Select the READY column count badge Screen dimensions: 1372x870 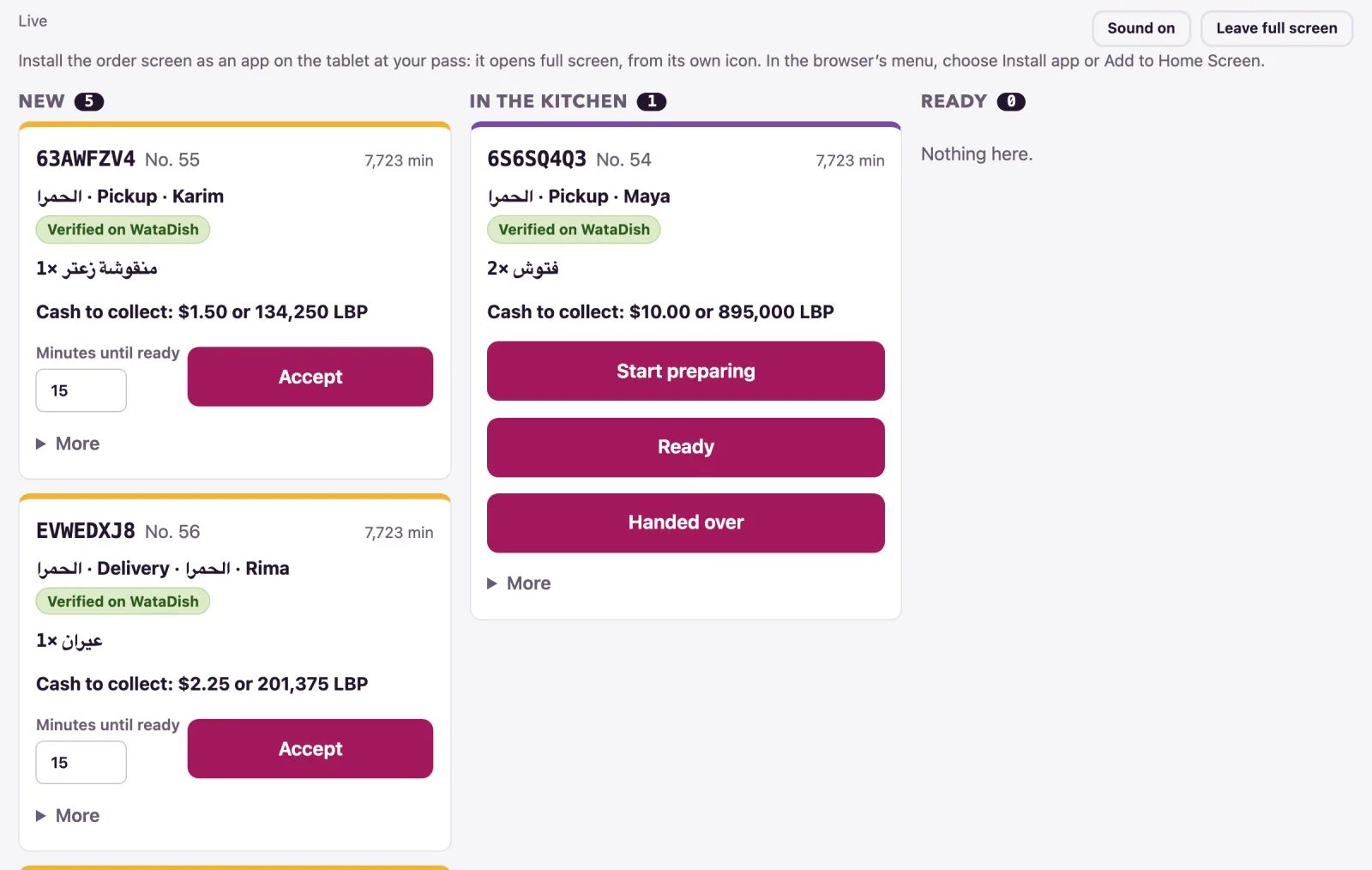point(1011,101)
